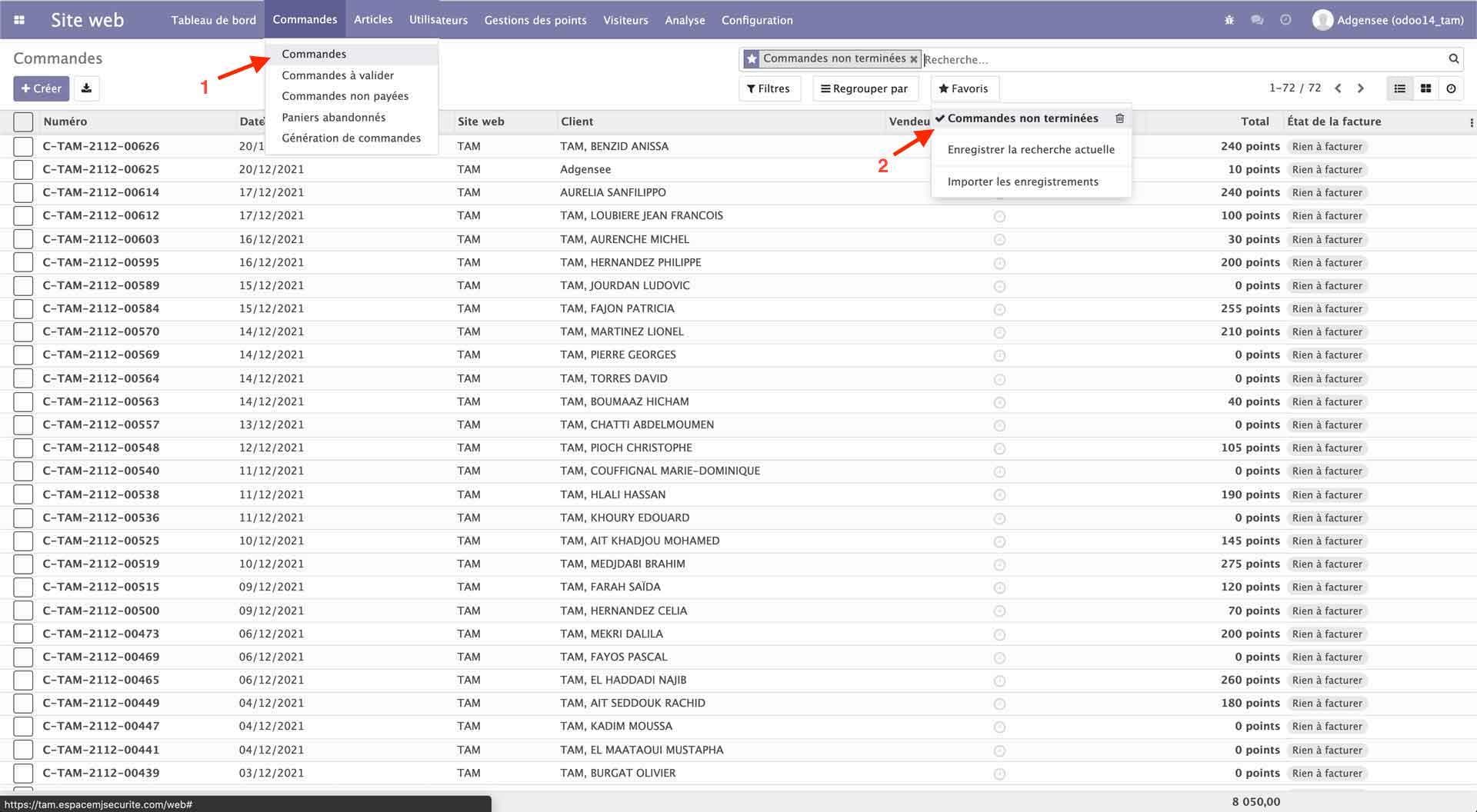
Task: Go to next page of records
Action: click(x=1360, y=88)
